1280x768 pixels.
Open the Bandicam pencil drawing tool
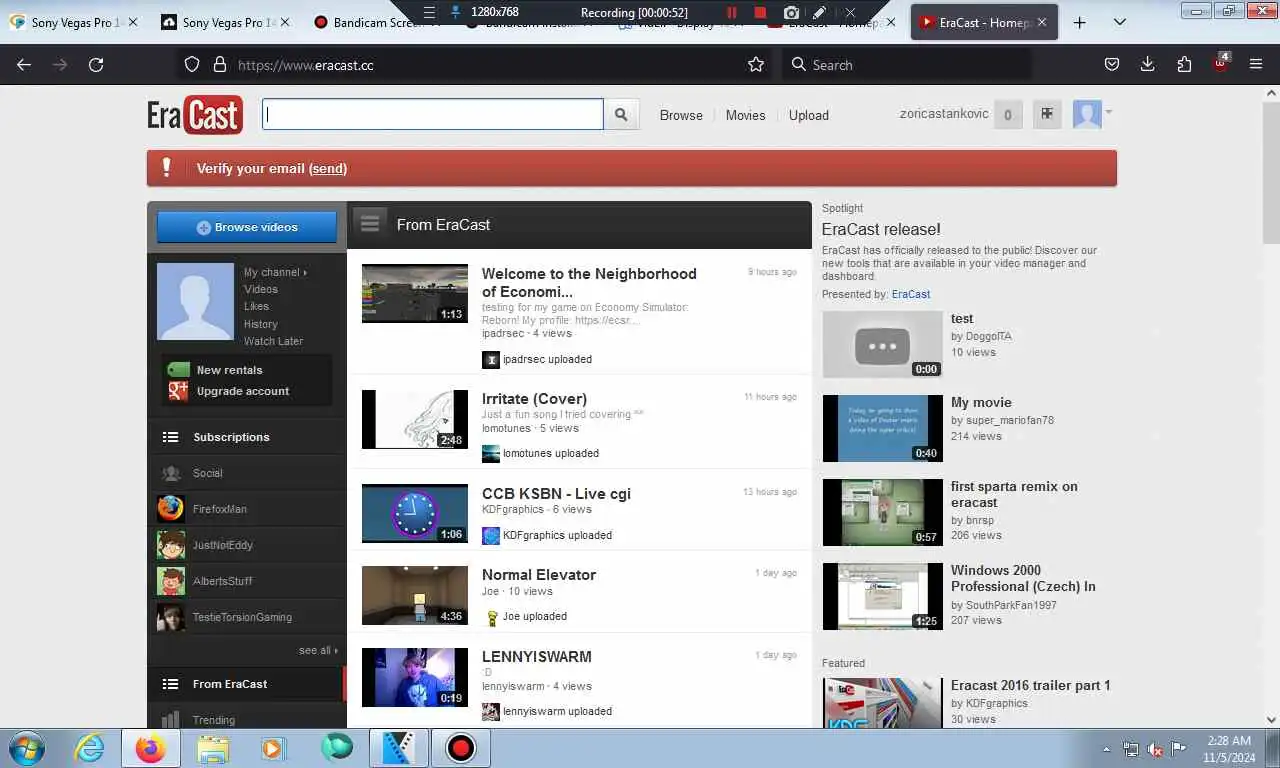(820, 12)
